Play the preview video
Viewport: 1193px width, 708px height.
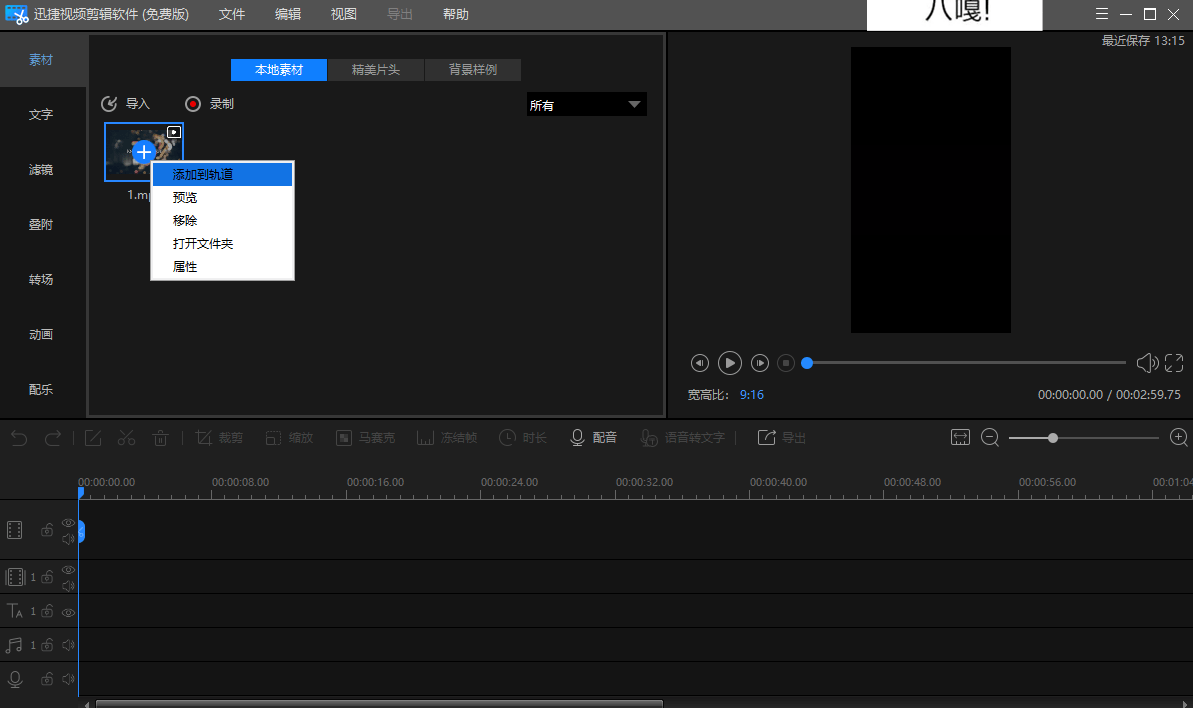tap(729, 363)
